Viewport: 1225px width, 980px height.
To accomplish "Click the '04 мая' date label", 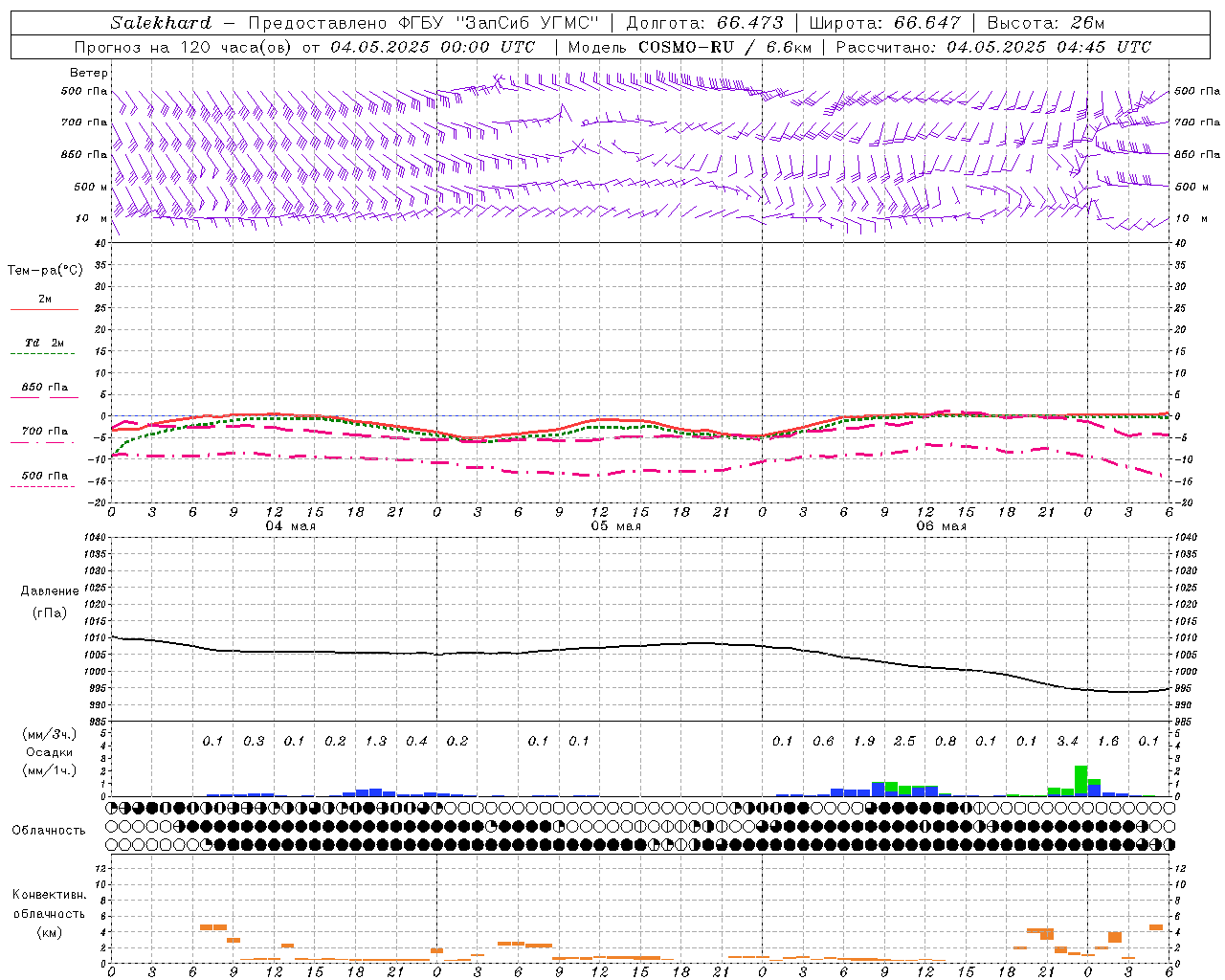I will [x=291, y=525].
